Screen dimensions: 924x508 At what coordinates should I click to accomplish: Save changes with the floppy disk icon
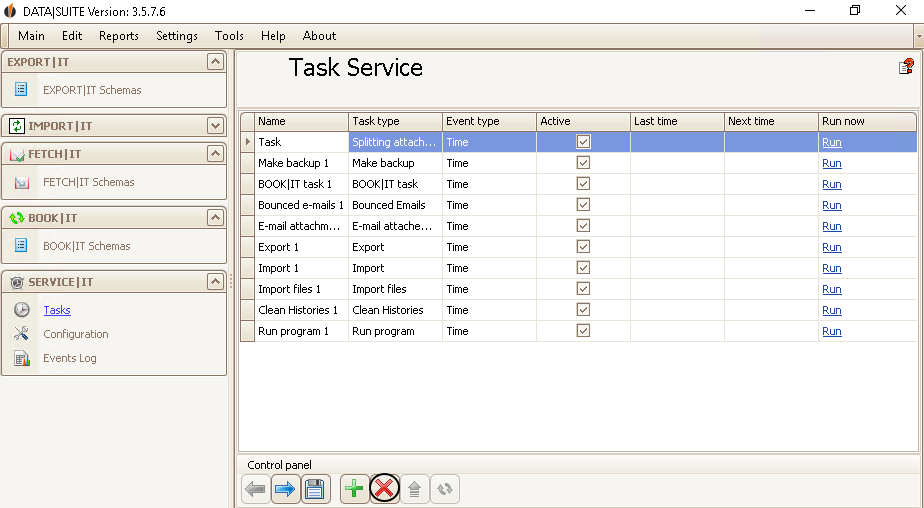pyautogui.click(x=315, y=489)
